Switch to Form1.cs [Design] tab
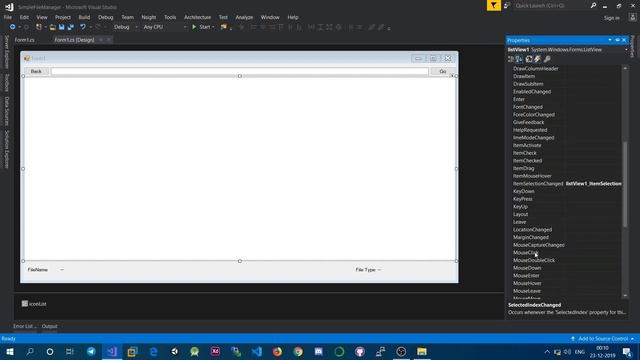640x360 pixels. 74,40
